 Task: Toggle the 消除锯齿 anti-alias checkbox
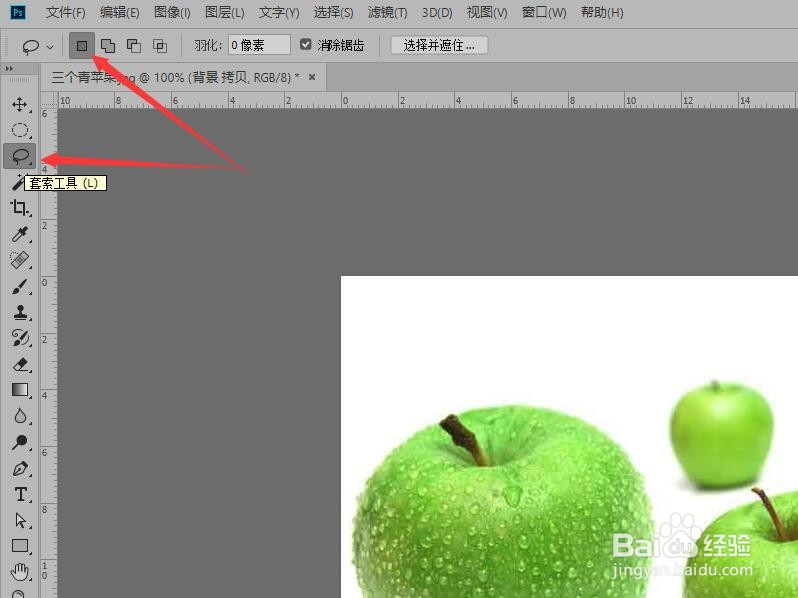pyautogui.click(x=305, y=44)
